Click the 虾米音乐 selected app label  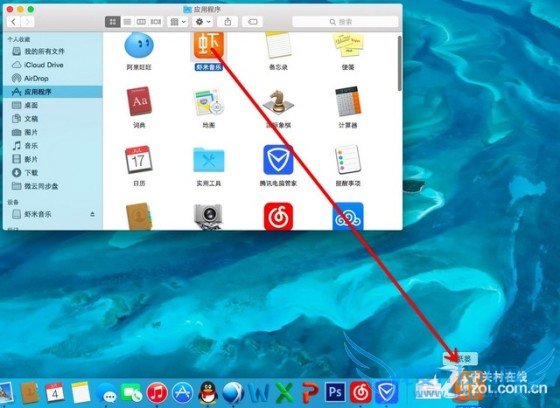(x=209, y=67)
